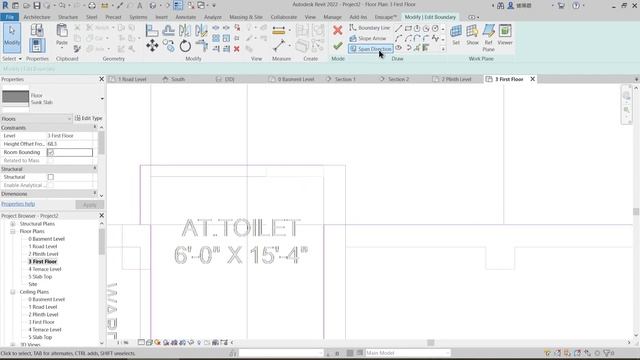Select the Copy tool
The height and width of the screenshot is (360, 640).
point(168,46)
